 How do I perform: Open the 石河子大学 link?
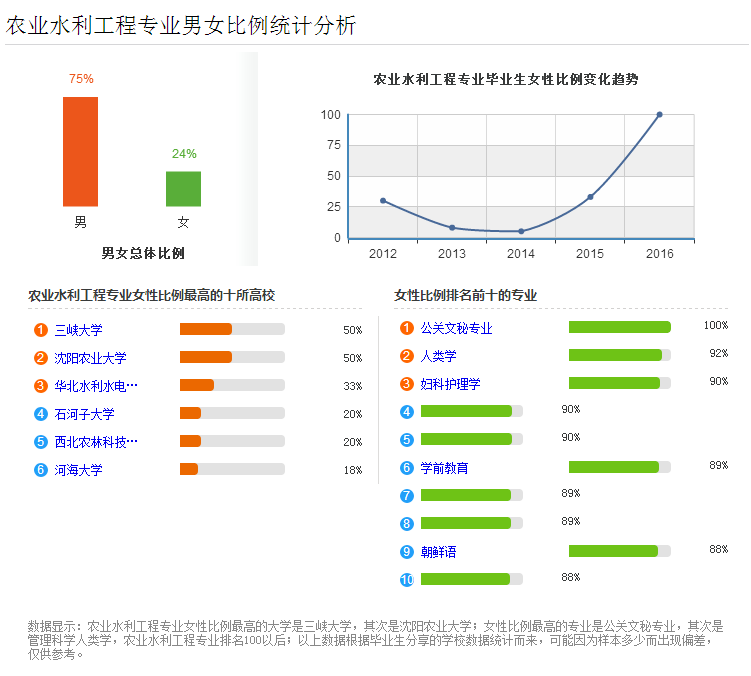click(84, 413)
